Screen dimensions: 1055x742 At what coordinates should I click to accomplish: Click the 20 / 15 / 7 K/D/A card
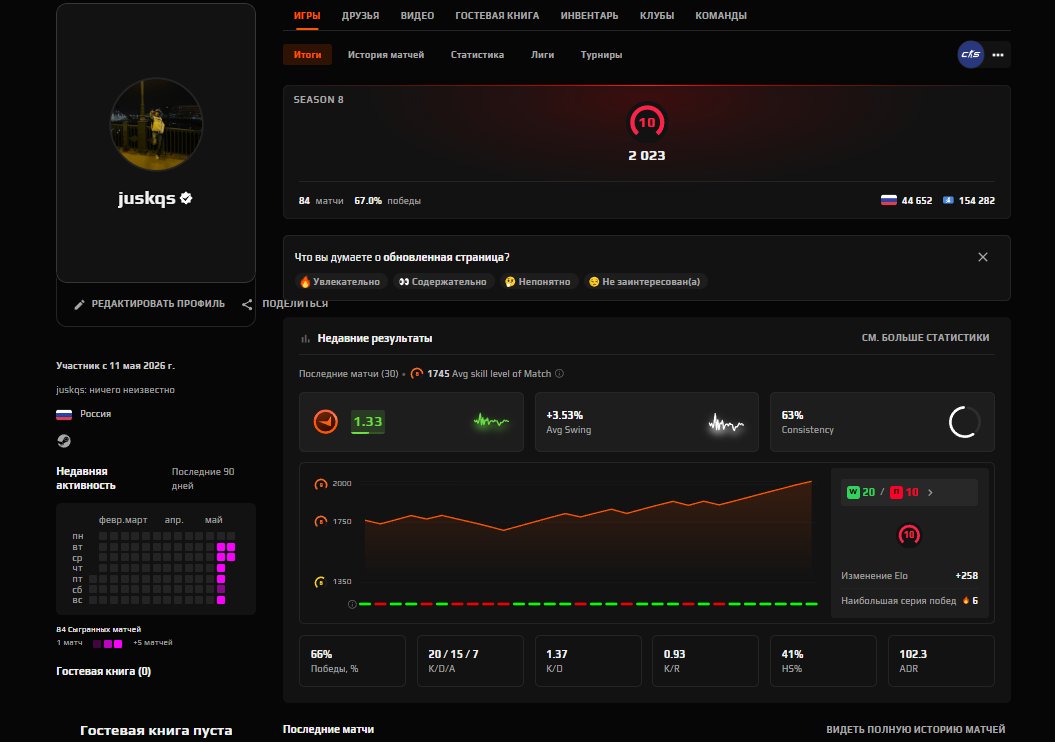(470, 661)
